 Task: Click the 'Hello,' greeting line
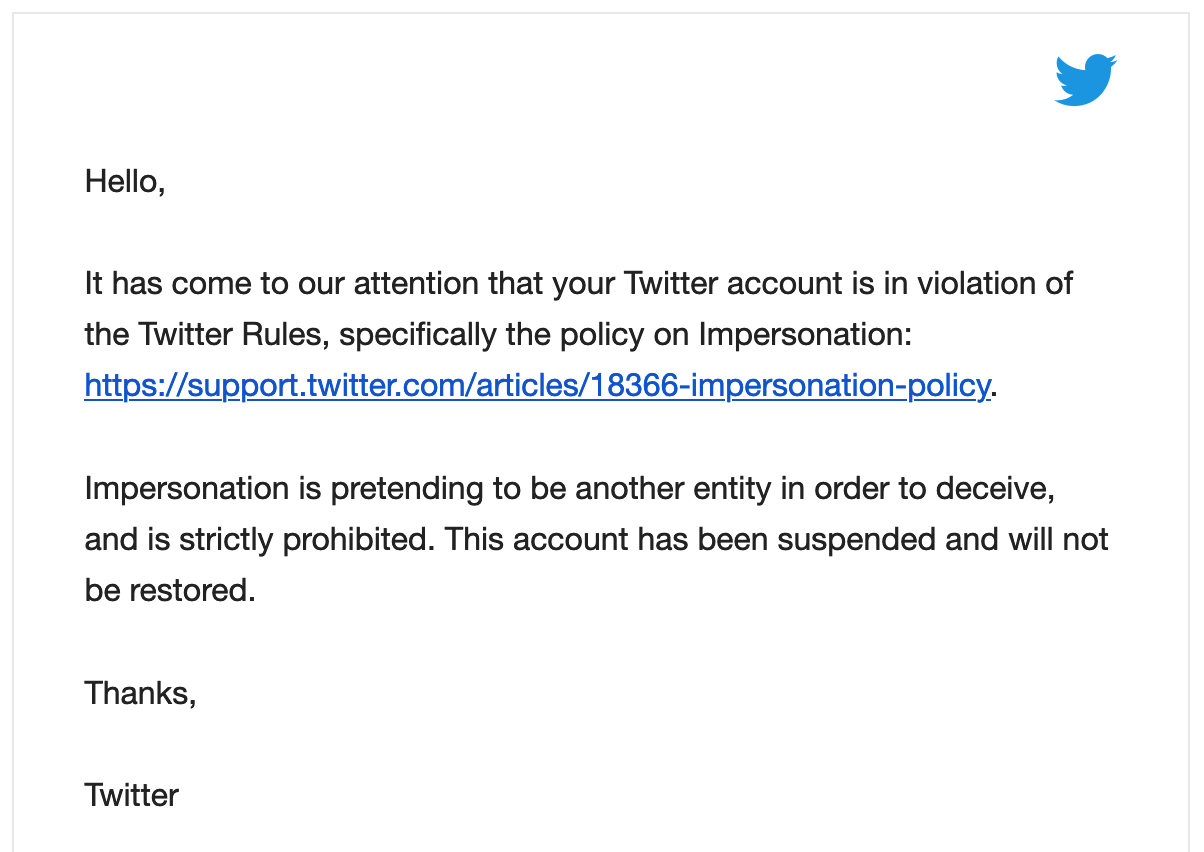(125, 181)
